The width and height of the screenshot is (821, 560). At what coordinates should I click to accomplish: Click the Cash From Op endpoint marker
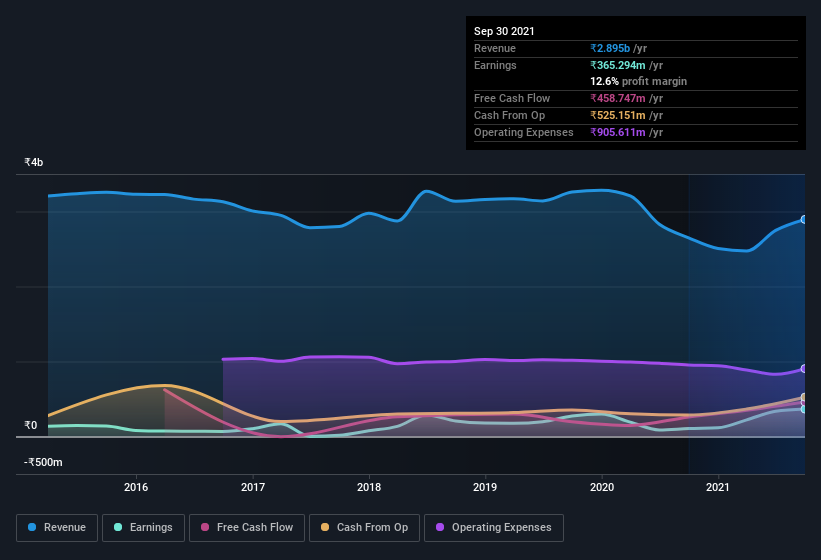(x=804, y=397)
